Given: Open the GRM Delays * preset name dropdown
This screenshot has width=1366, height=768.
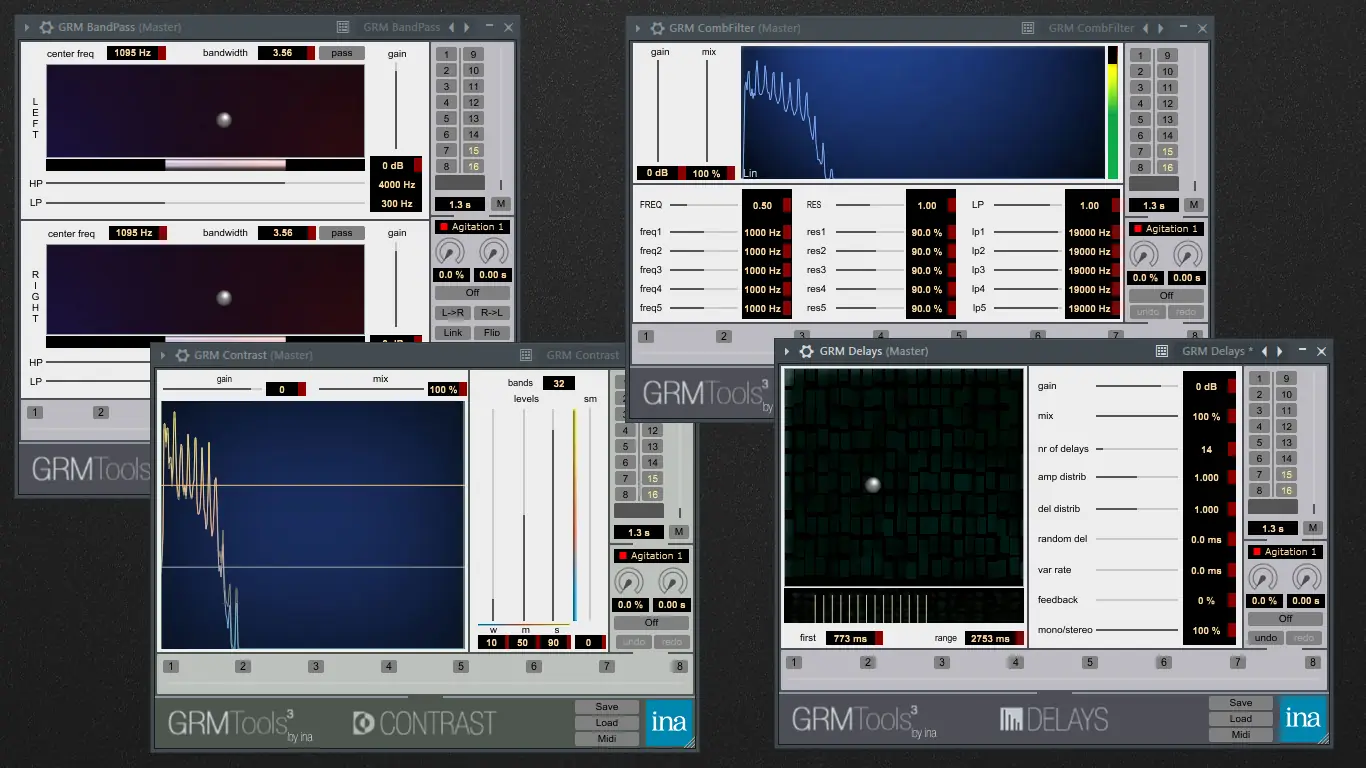Looking at the screenshot, I should (x=1218, y=351).
